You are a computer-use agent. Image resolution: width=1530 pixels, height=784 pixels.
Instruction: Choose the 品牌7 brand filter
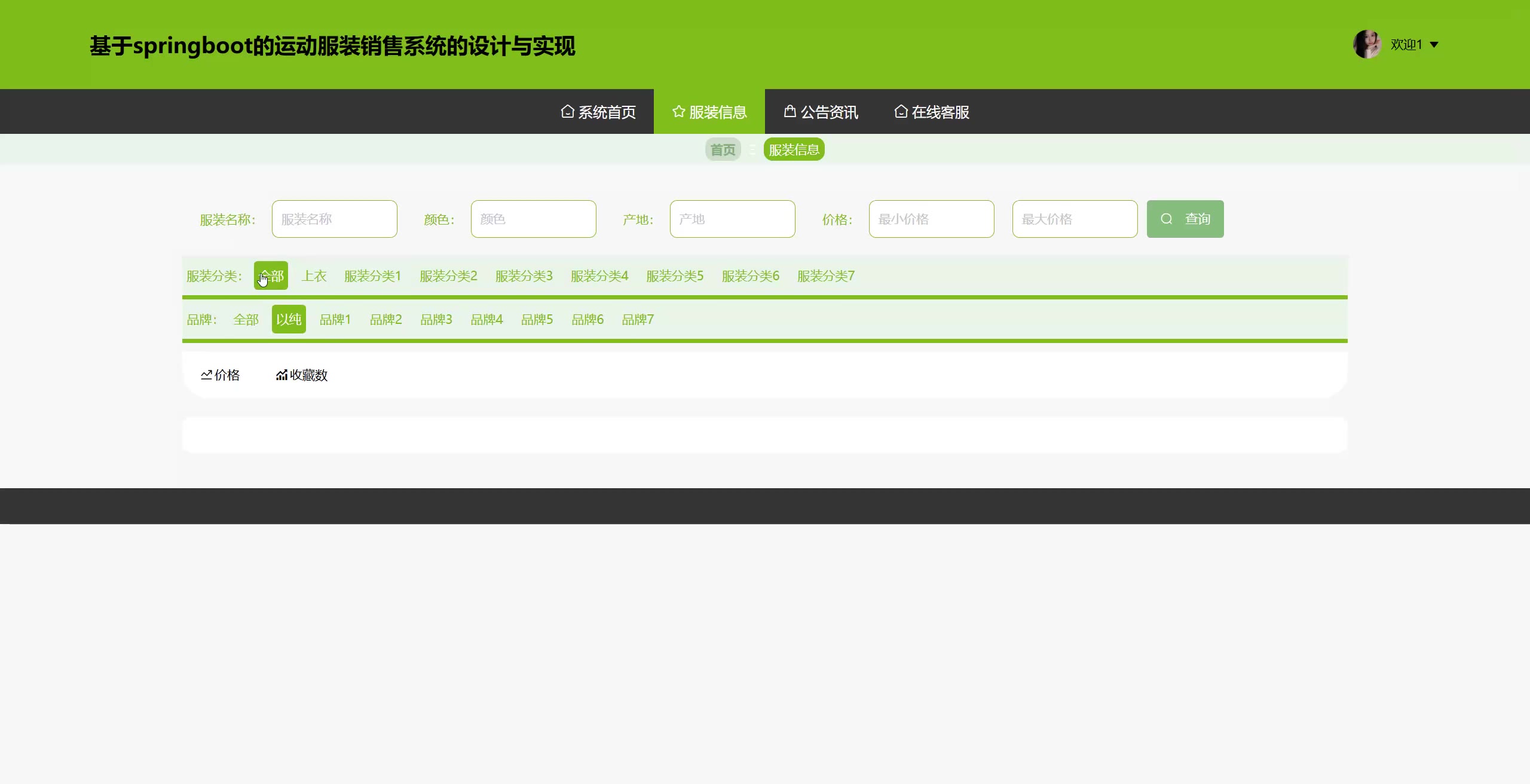638,320
